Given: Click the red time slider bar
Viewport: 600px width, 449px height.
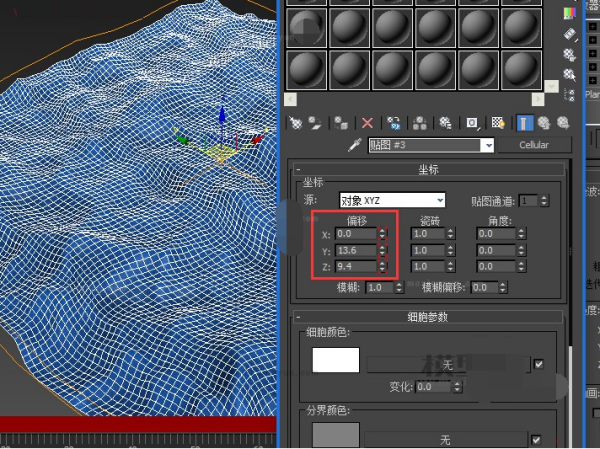Looking at the screenshot, I should tap(138, 425).
